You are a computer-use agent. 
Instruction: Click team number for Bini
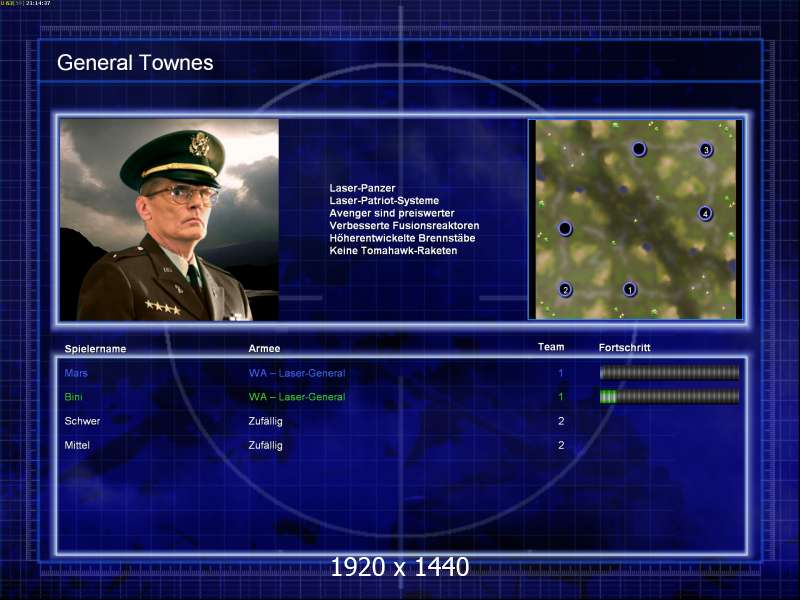(561, 397)
